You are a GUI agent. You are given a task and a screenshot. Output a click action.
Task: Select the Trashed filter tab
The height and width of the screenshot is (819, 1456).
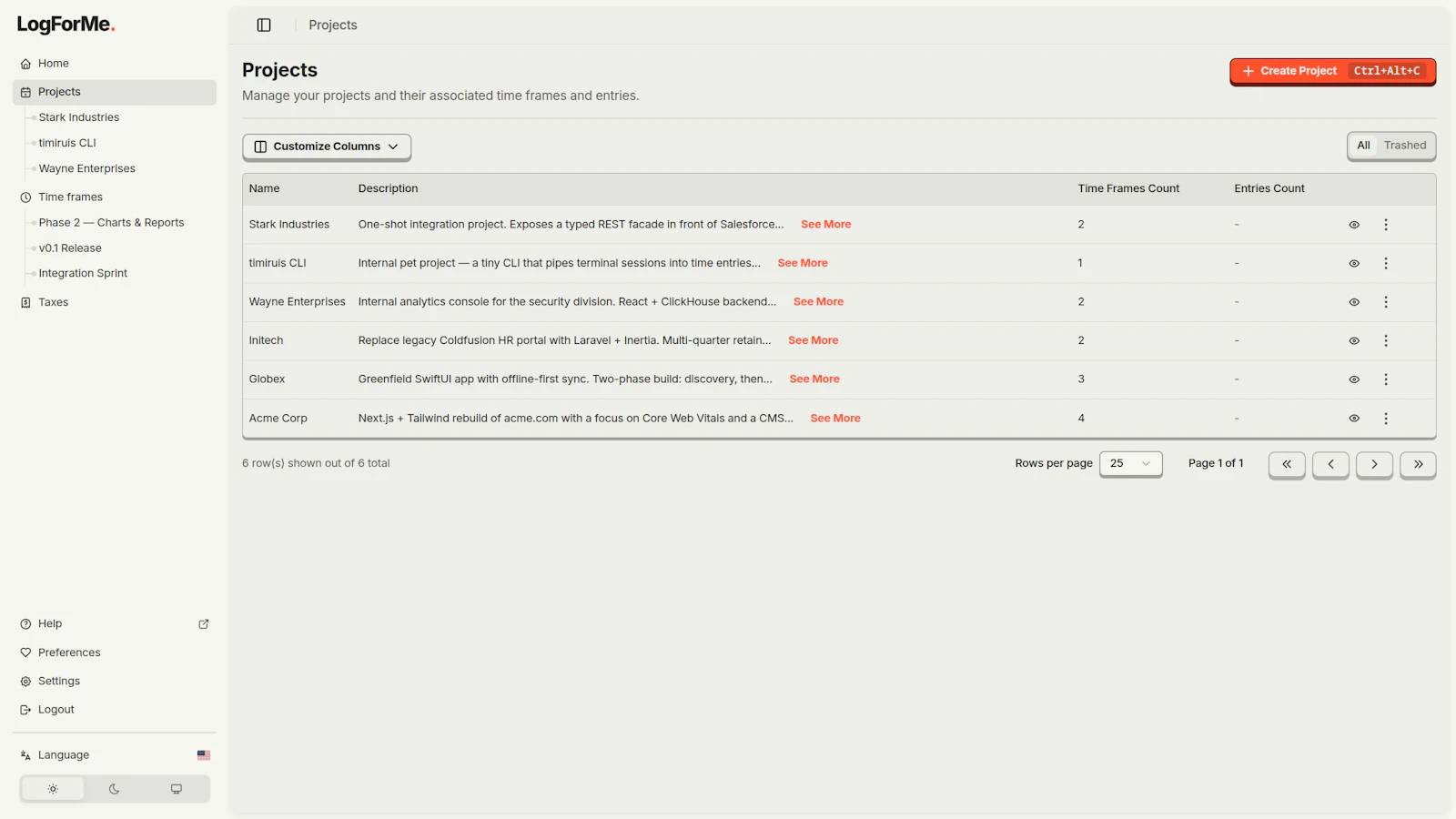[1405, 146]
